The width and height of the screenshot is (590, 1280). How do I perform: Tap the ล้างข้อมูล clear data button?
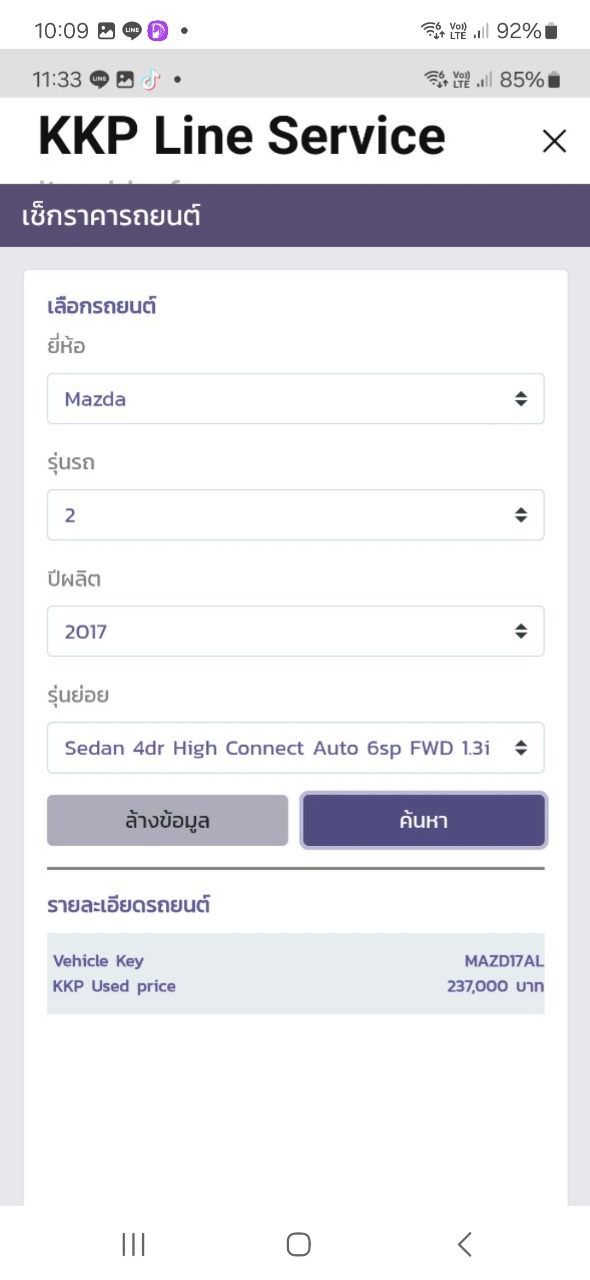coord(168,821)
